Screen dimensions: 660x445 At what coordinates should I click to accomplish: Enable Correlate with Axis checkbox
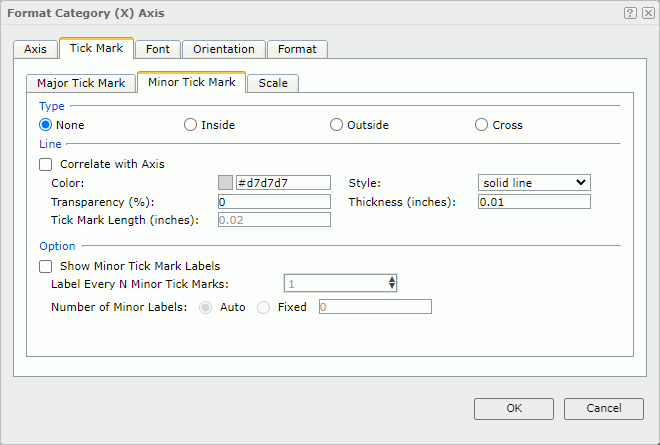point(45,164)
